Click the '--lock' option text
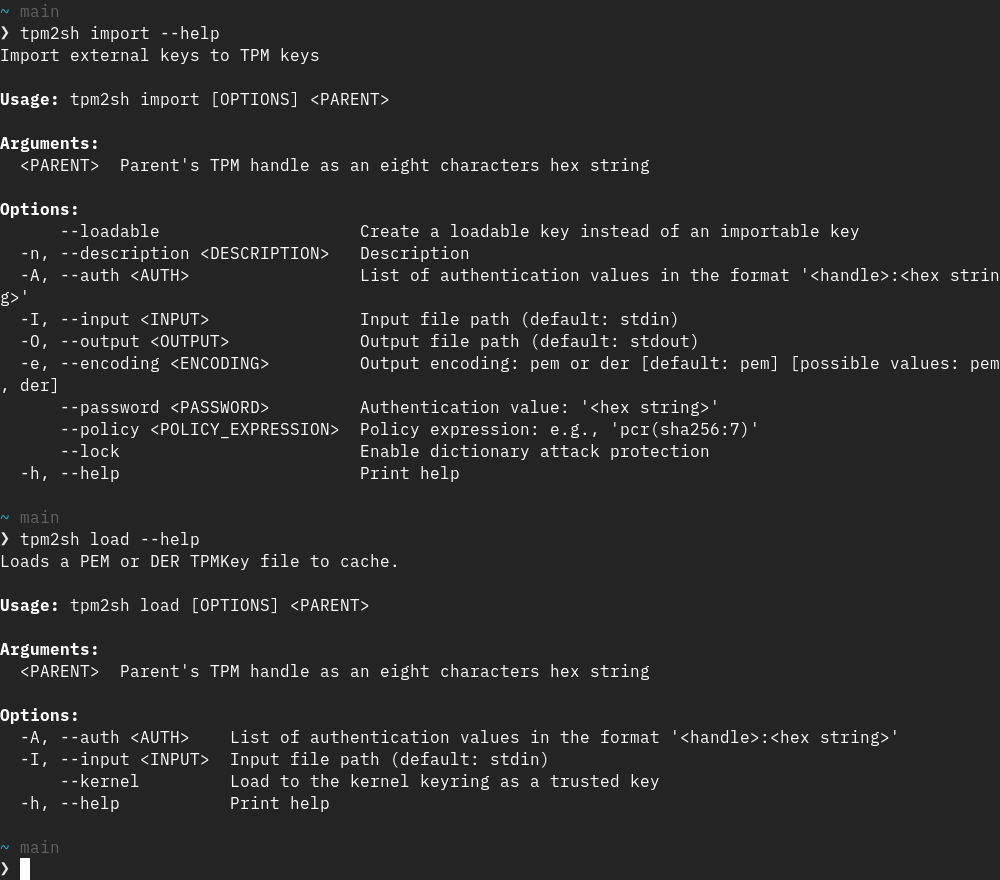This screenshot has width=1000, height=880. pos(89,451)
